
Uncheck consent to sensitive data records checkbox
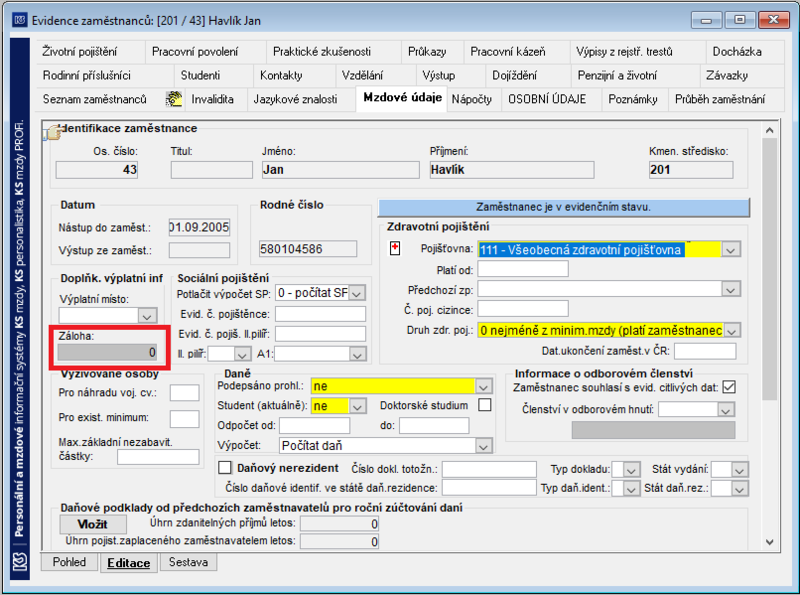pyautogui.click(x=729, y=387)
